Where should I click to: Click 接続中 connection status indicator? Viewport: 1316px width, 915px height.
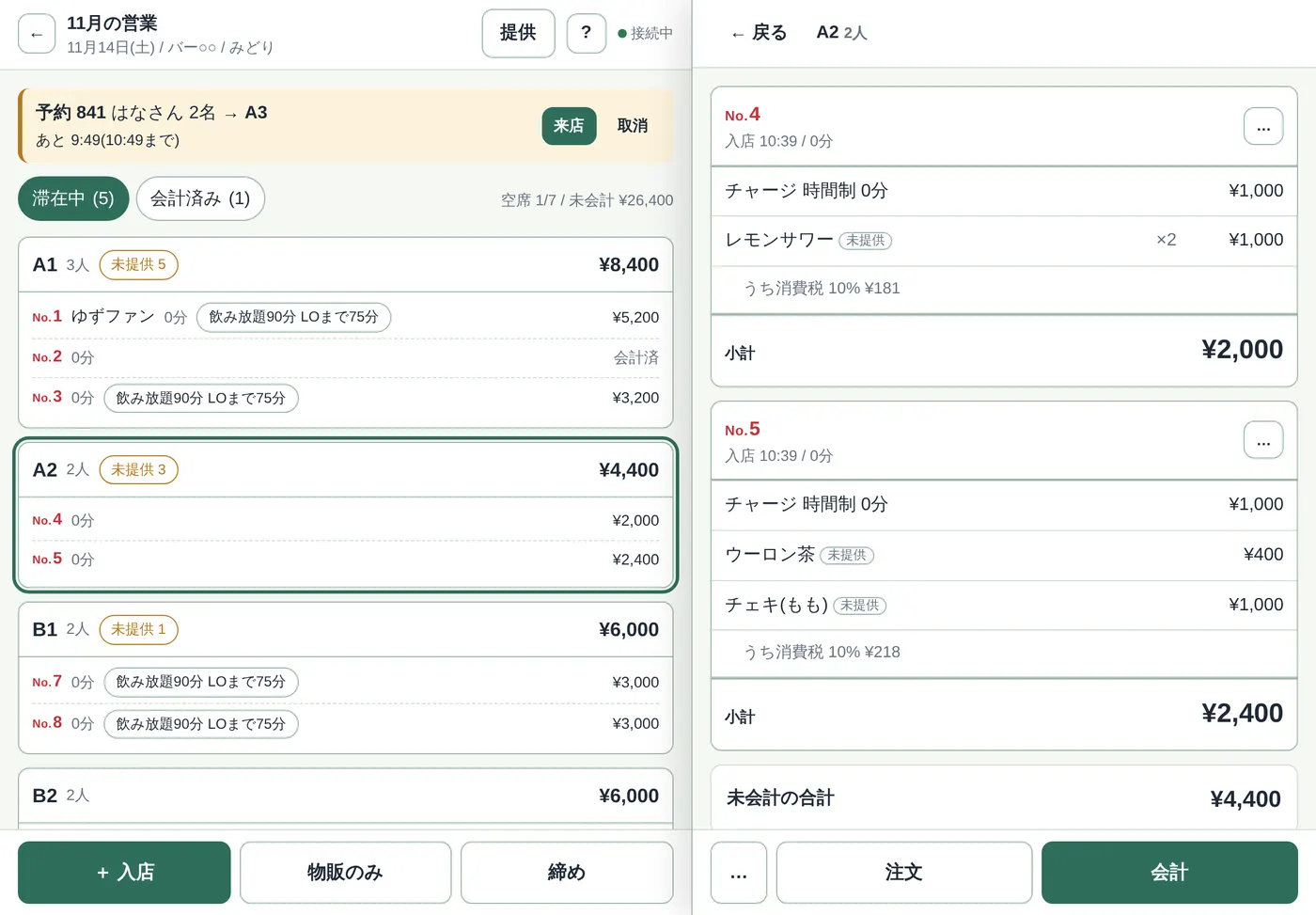click(645, 34)
